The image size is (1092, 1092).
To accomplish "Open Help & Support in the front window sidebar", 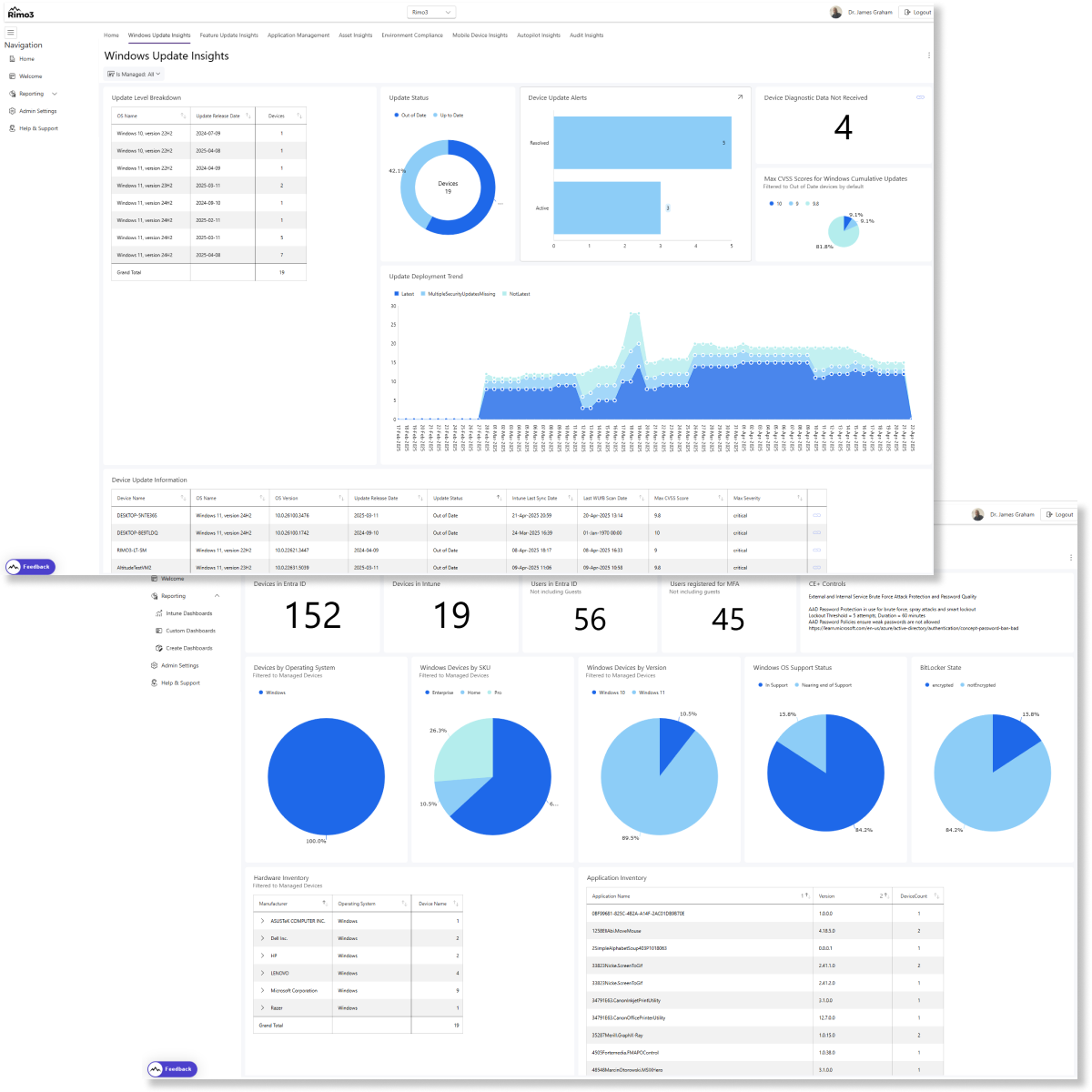I will pos(38,128).
